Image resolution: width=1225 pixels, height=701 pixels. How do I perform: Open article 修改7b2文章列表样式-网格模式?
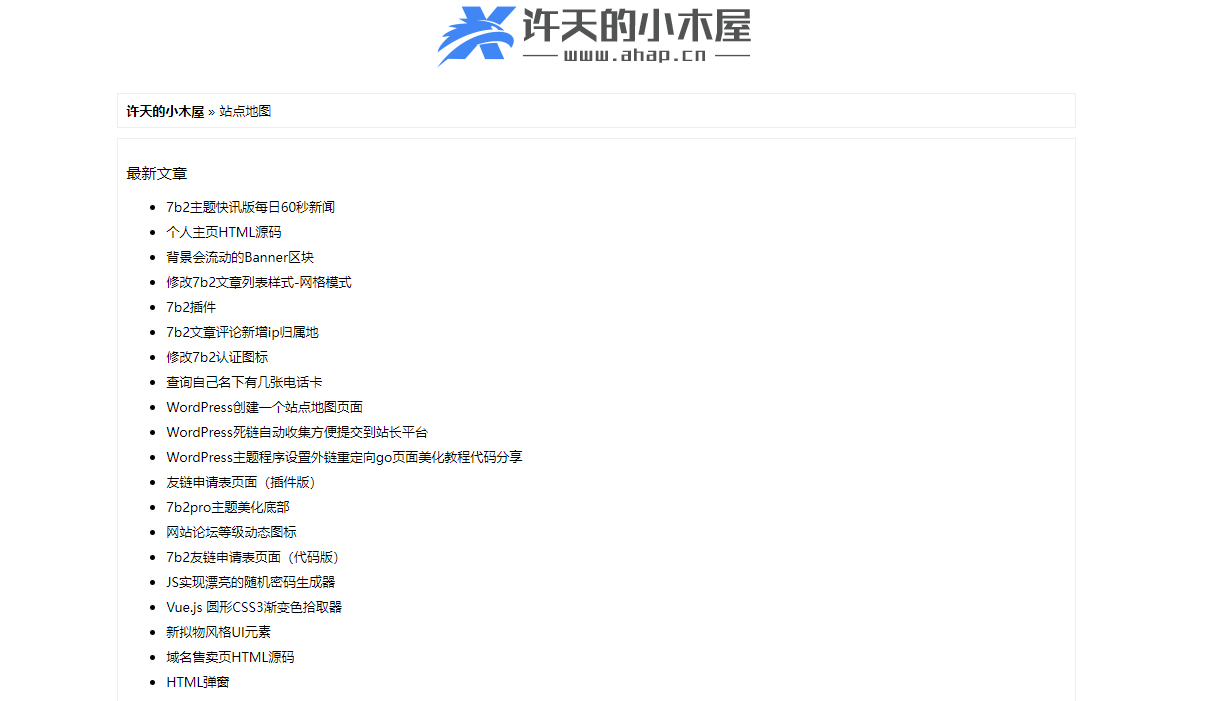pyautogui.click(x=259, y=282)
